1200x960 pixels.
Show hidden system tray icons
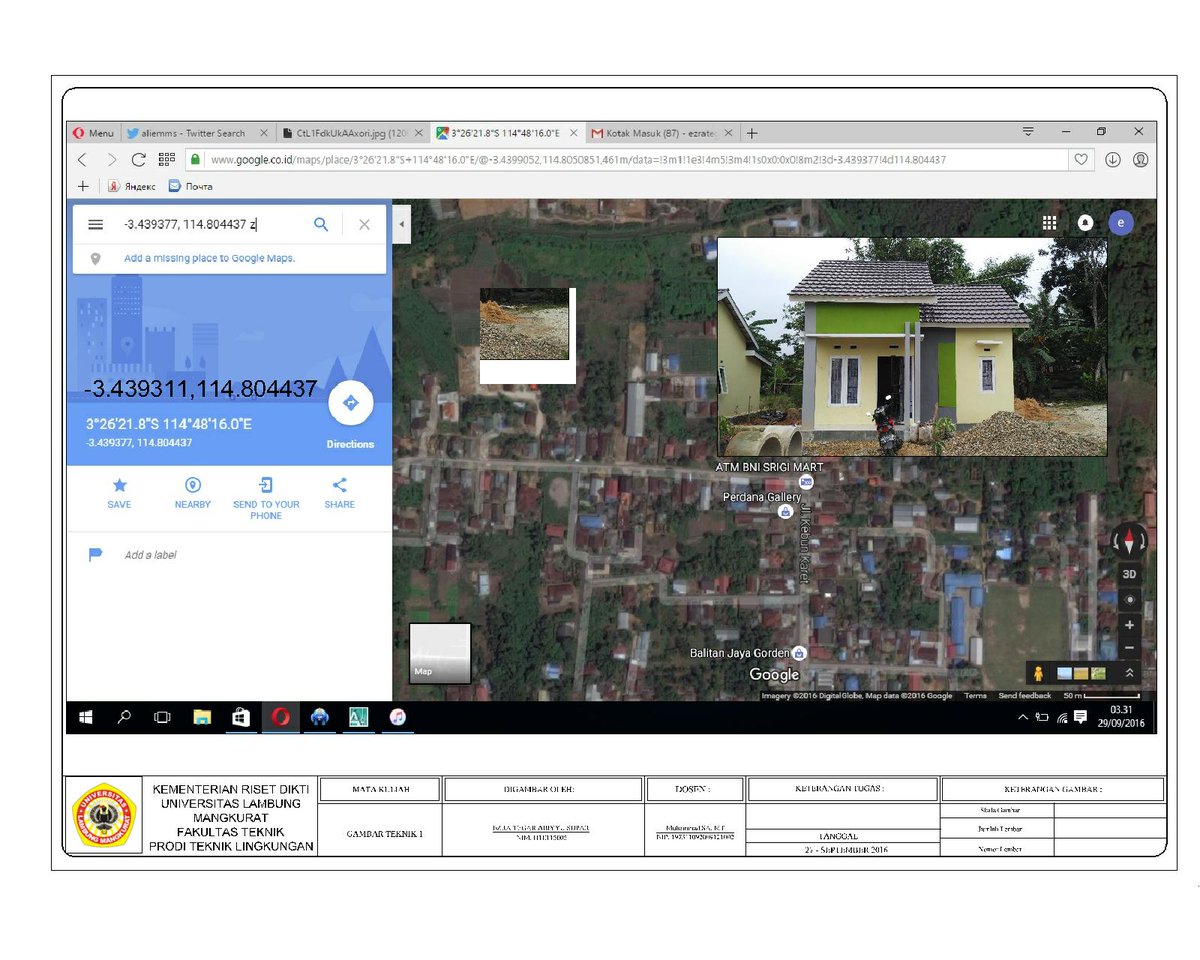[x=1023, y=717]
